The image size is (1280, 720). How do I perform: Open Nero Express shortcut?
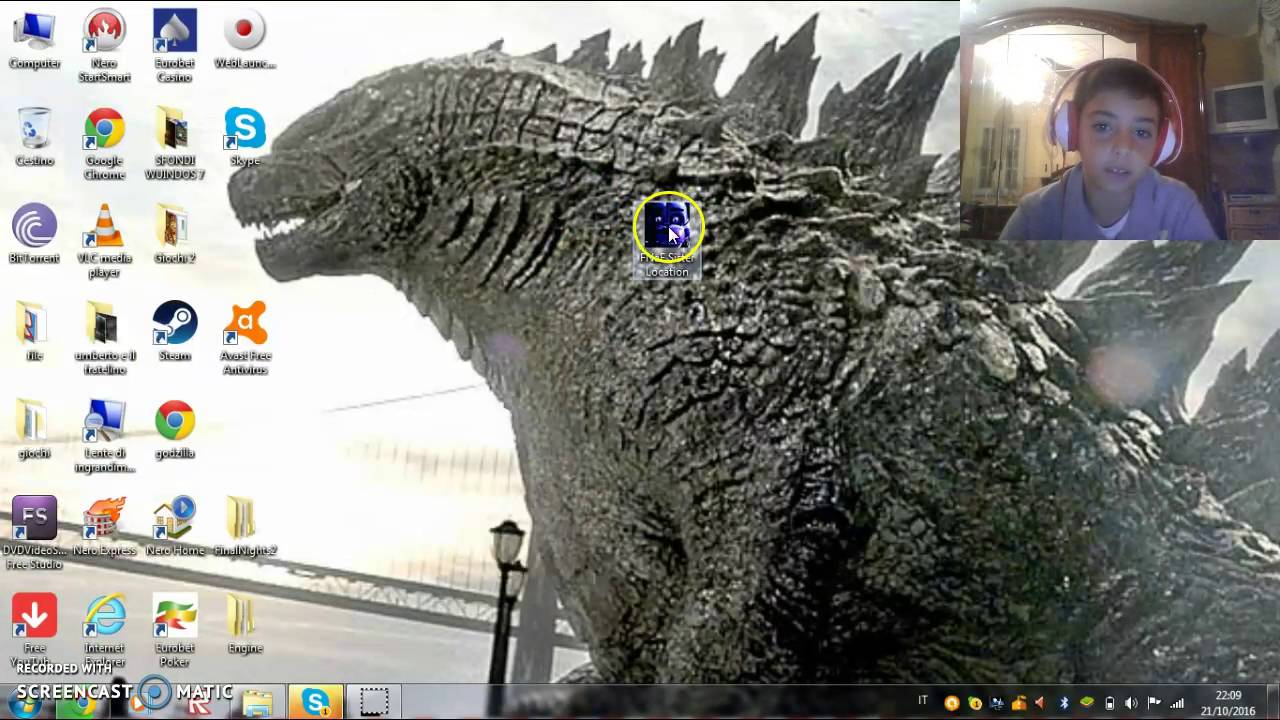104,526
